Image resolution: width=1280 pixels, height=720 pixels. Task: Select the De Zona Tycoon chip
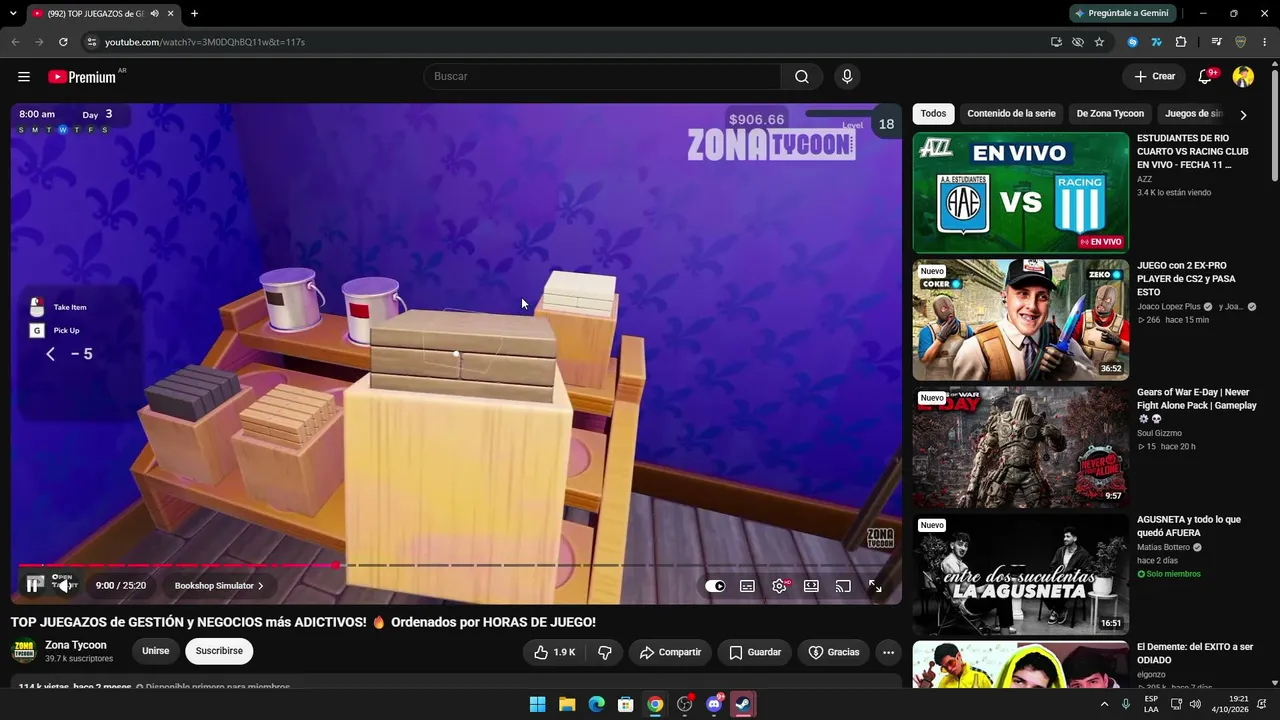[x=1110, y=114]
